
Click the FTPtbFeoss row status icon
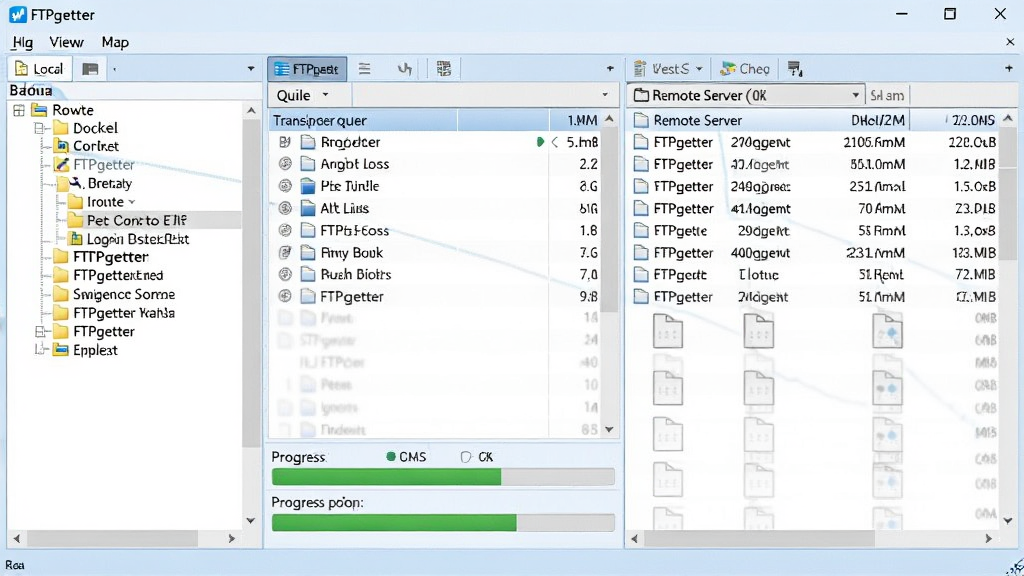[285, 231]
